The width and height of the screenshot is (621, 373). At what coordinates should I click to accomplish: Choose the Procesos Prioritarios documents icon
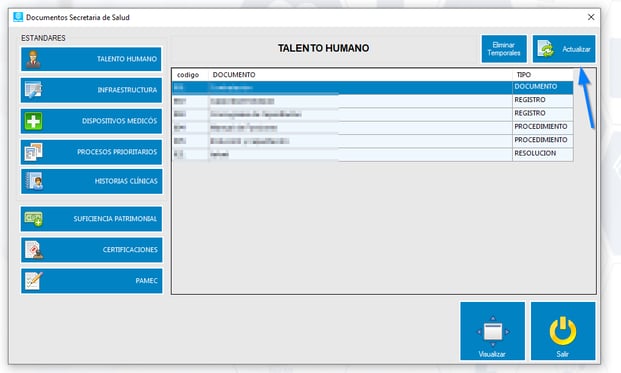[33, 152]
